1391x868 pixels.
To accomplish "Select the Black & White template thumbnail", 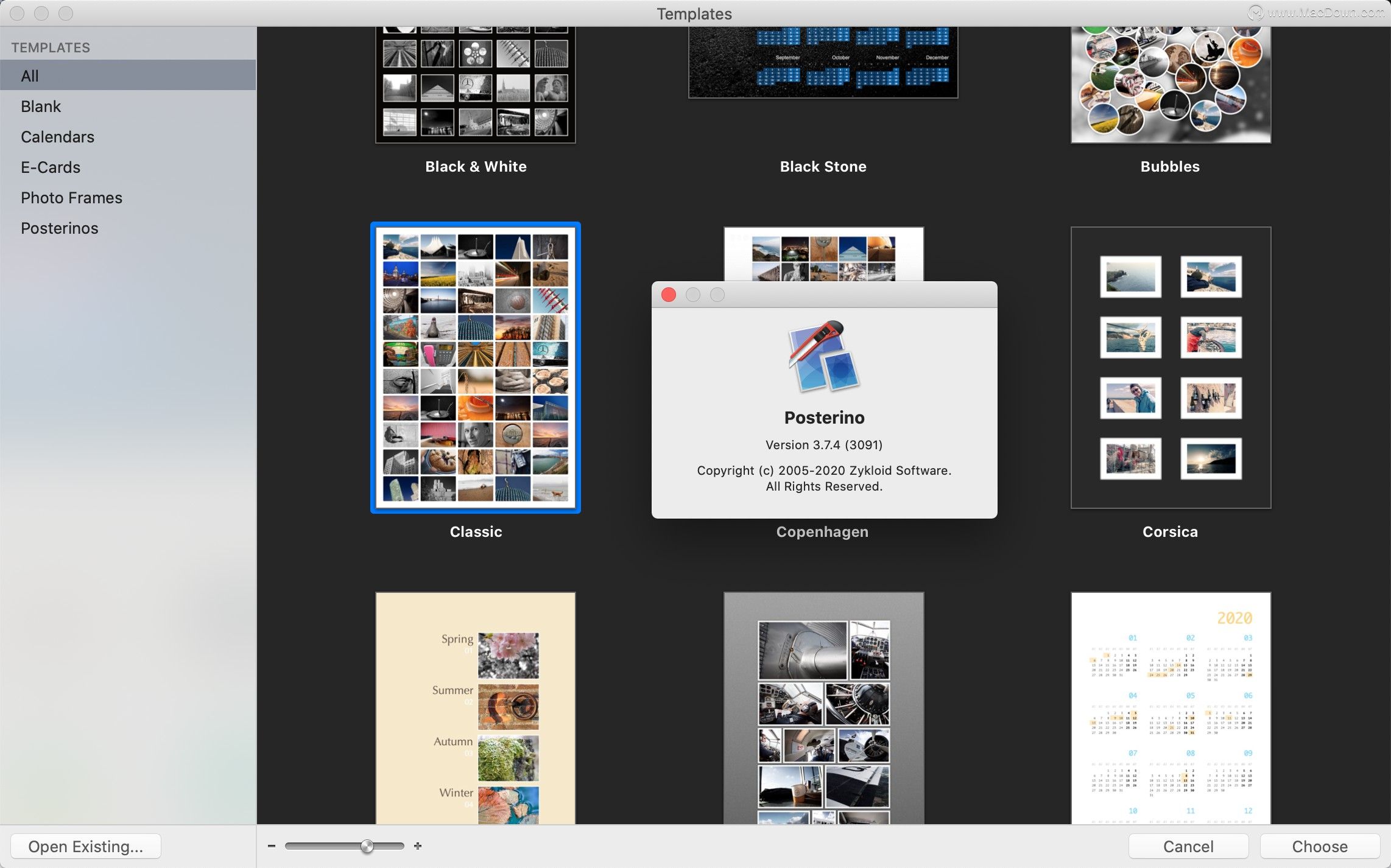I will (475, 85).
